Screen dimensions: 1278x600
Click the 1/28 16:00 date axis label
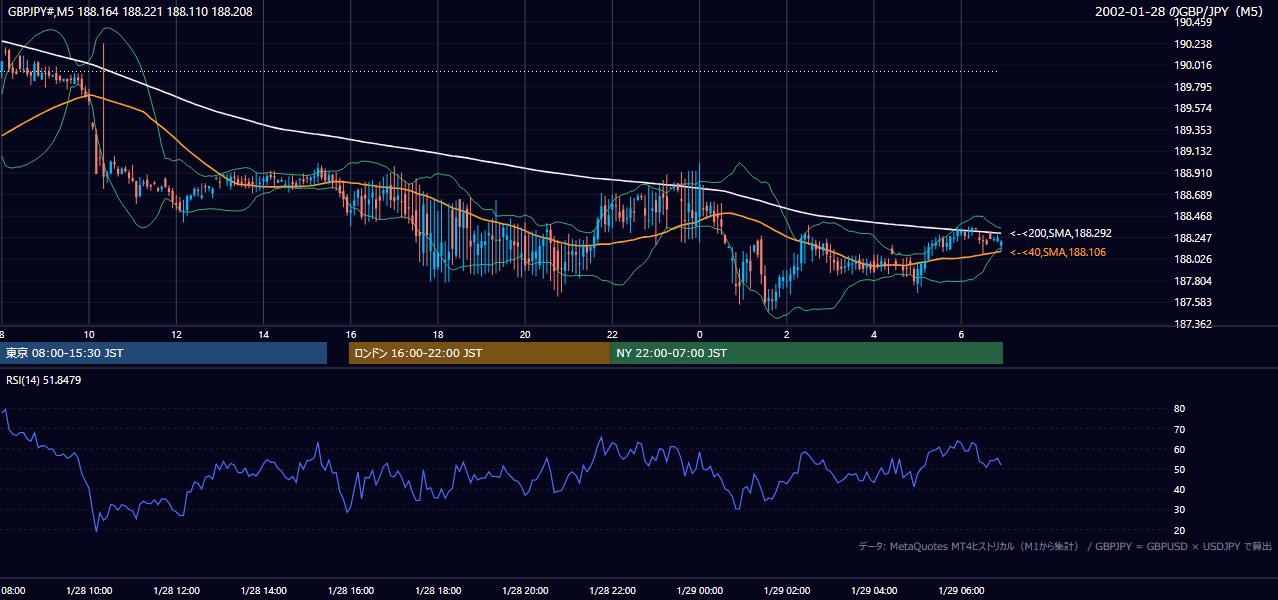(351, 591)
